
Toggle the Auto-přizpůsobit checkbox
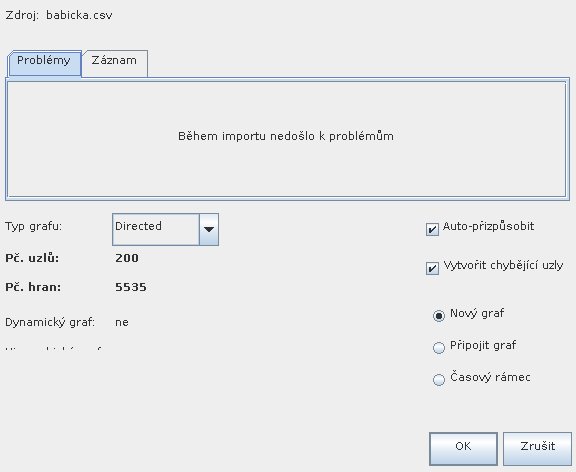click(432, 230)
